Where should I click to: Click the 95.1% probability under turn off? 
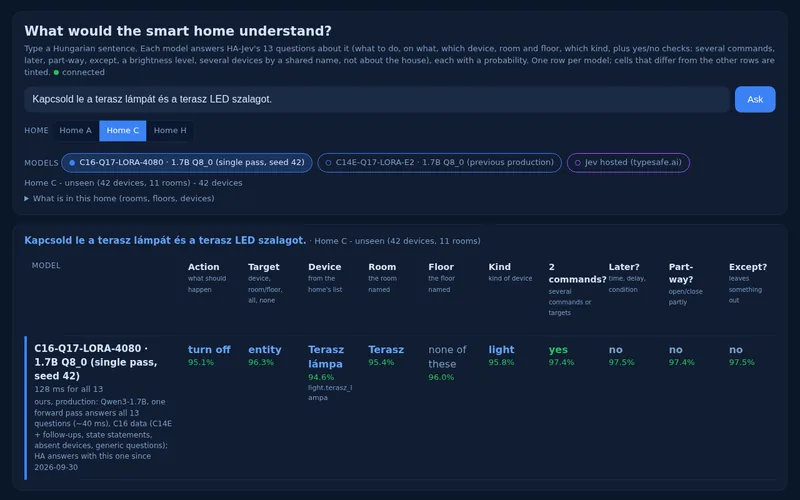point(201,363)
